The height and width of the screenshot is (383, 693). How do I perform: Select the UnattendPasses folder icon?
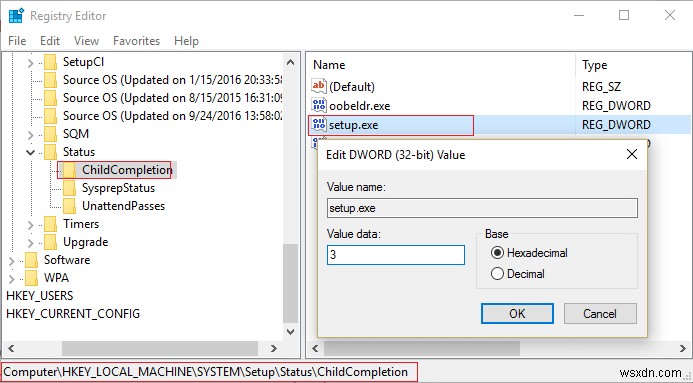69,206
